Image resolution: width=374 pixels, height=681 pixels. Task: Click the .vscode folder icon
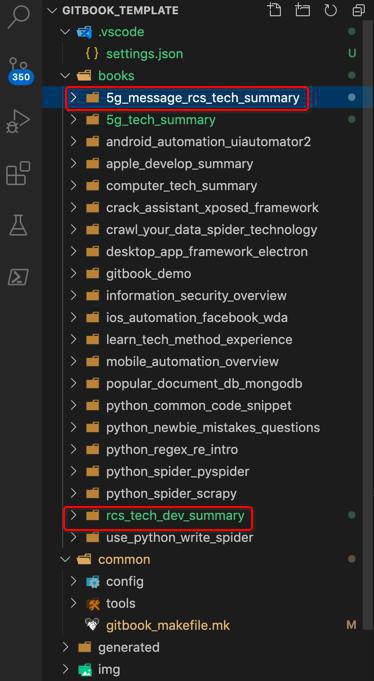(x=84, y=32)
